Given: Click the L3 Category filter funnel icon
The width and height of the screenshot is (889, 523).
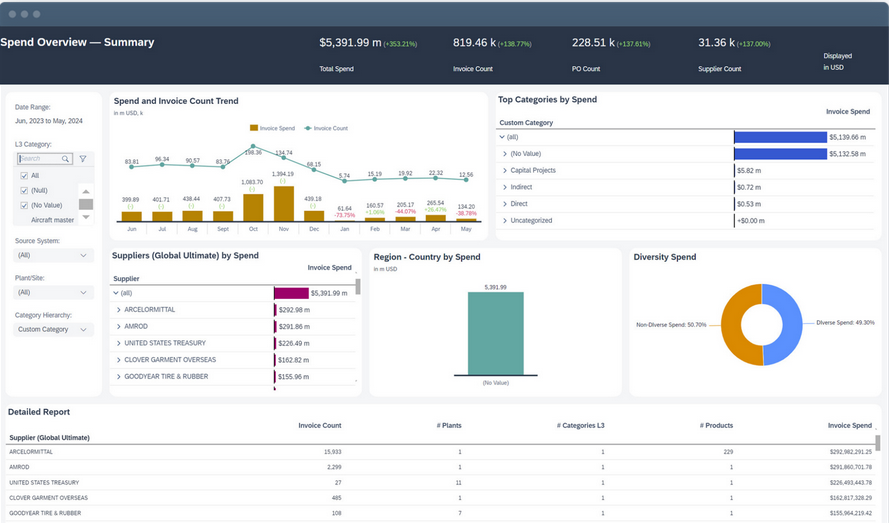Looking at the screenshot, I should tap(83, 159).
